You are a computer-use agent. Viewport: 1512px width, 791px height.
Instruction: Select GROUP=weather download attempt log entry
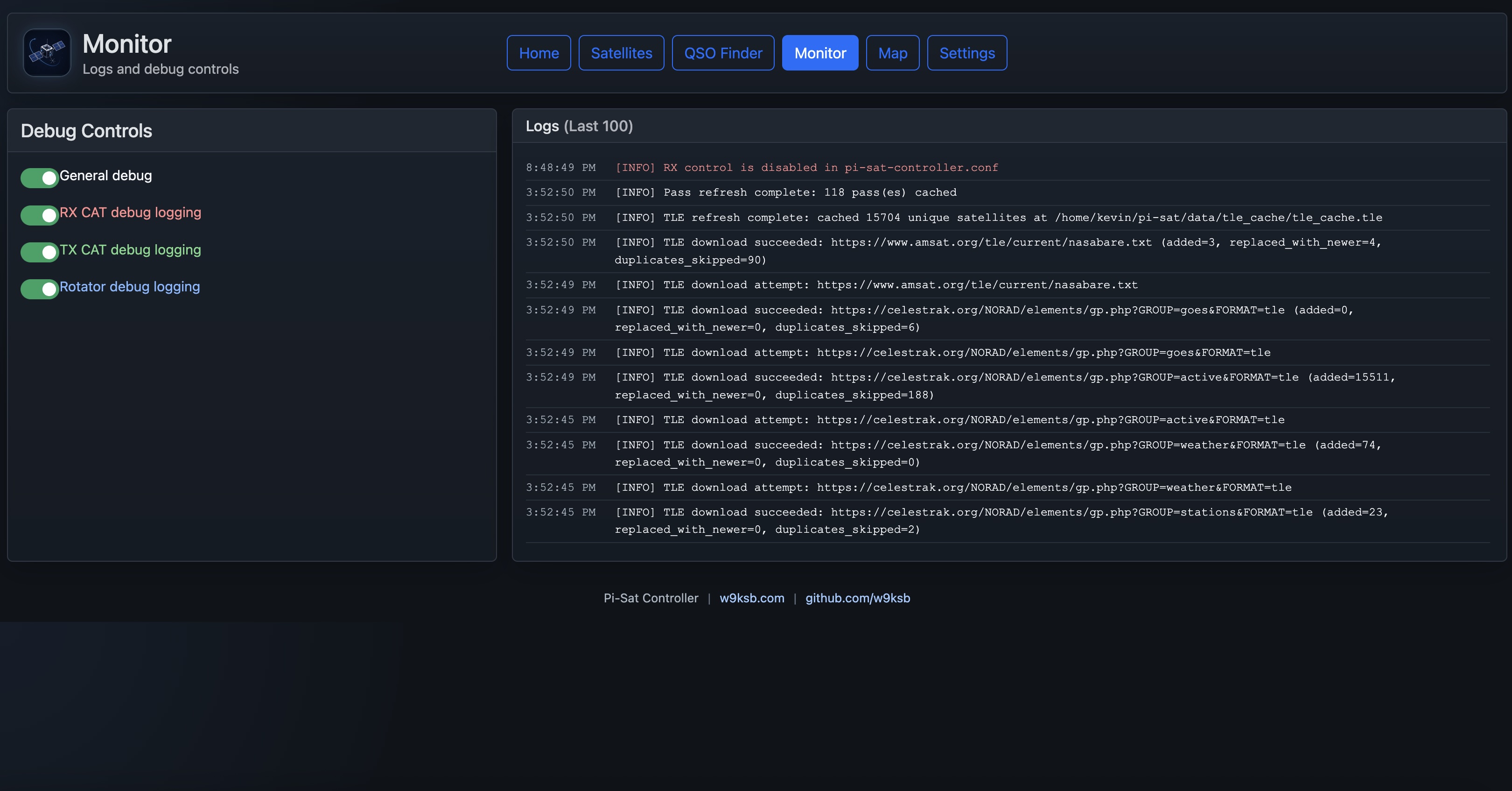[1008, 487]
